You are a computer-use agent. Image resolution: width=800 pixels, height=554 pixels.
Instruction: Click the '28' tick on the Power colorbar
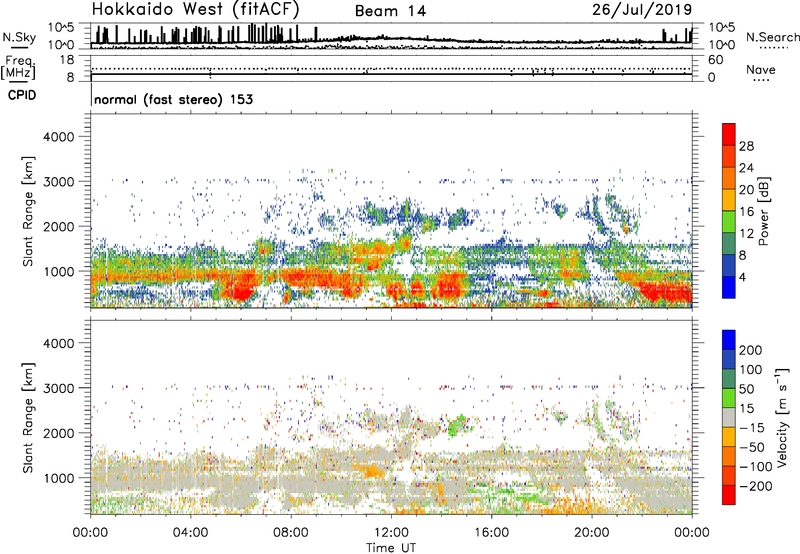tap(746, 146)
